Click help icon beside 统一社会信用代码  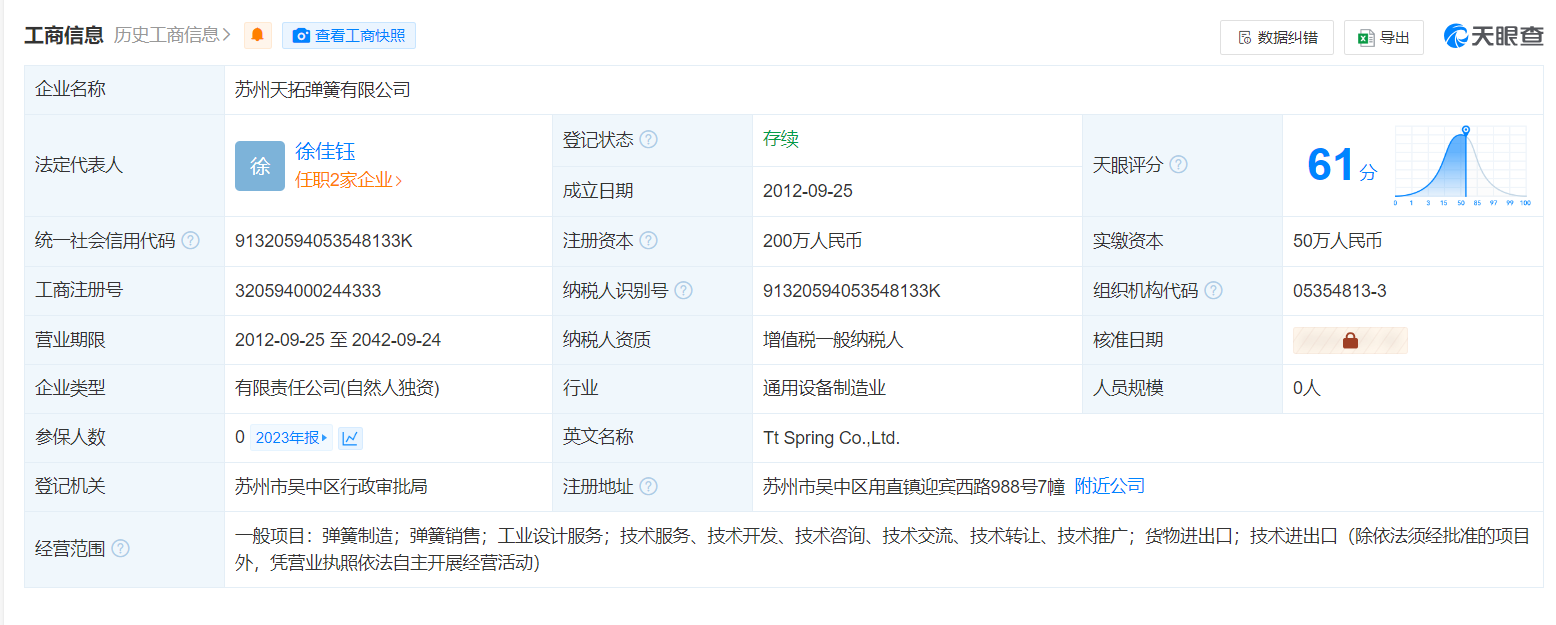pos(190,241)
